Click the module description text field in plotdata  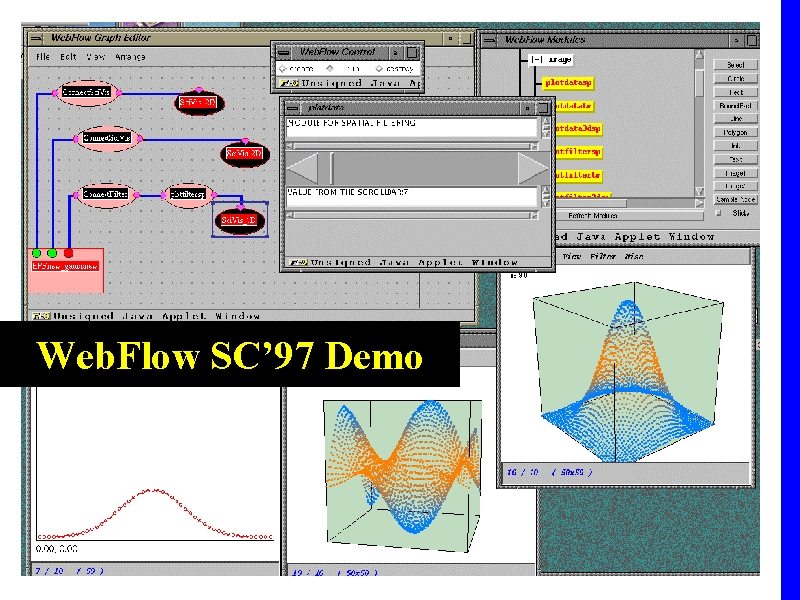pyautogui.click(x=411, y=127)
